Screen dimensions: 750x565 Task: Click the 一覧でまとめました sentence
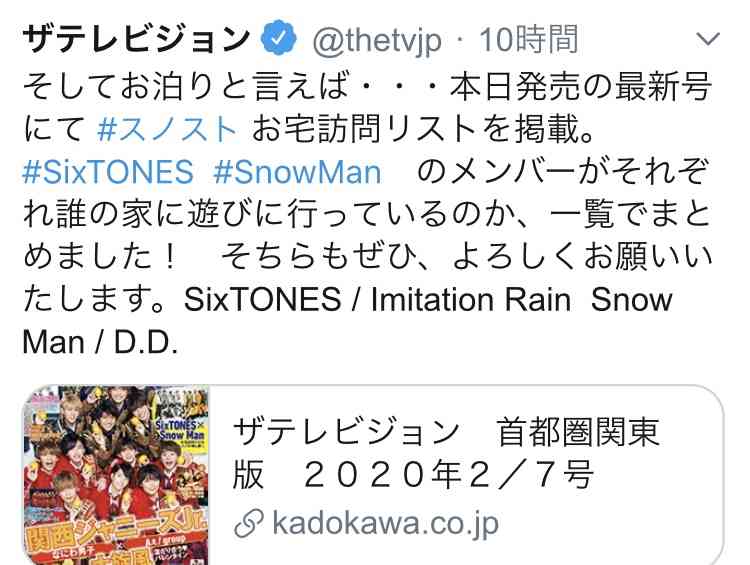click(368, 236)
